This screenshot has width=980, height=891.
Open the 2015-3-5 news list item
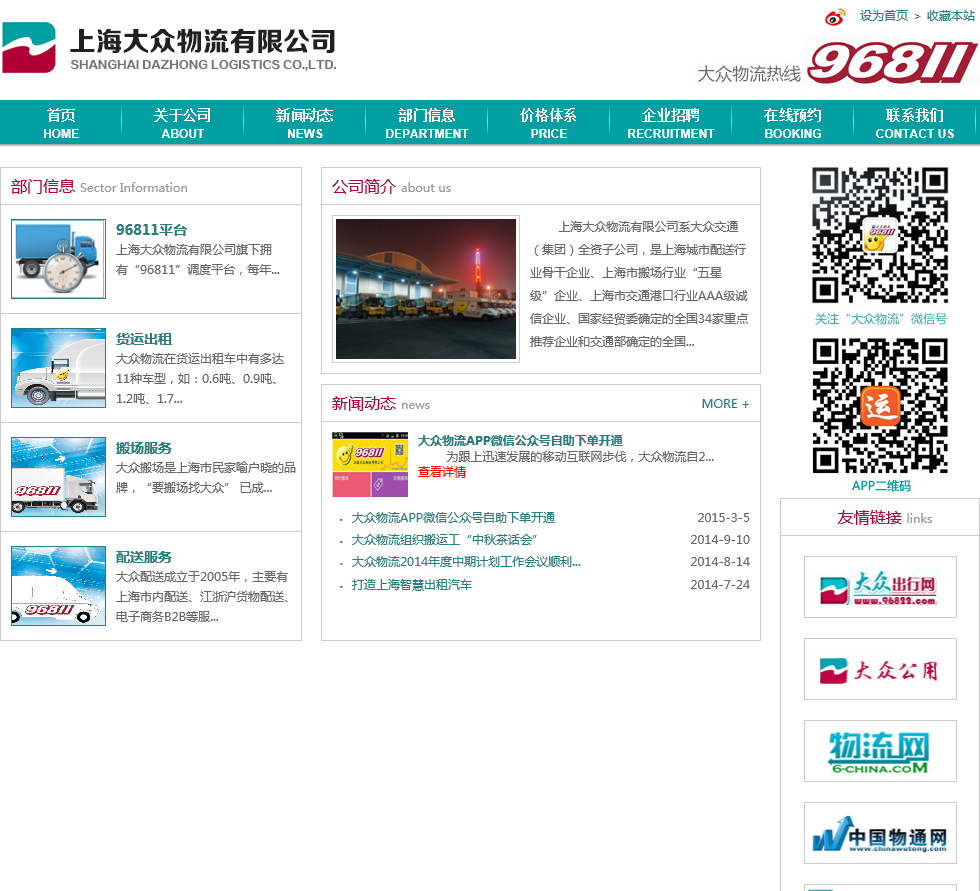pyautogui.click(x=453, y=517)
